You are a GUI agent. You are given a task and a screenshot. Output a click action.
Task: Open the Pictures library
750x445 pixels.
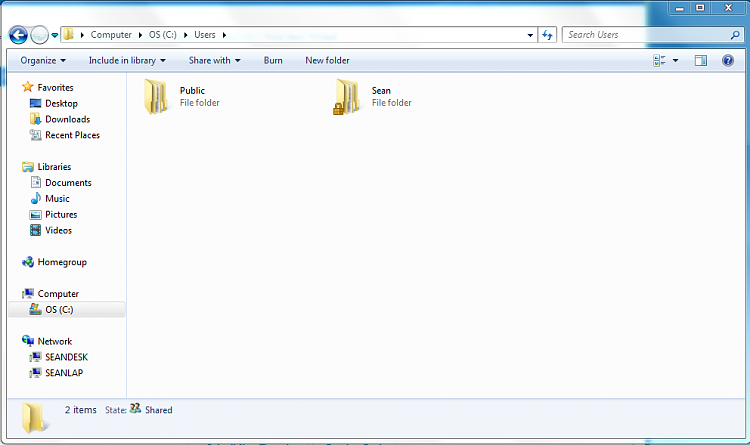tap(61, 214)
